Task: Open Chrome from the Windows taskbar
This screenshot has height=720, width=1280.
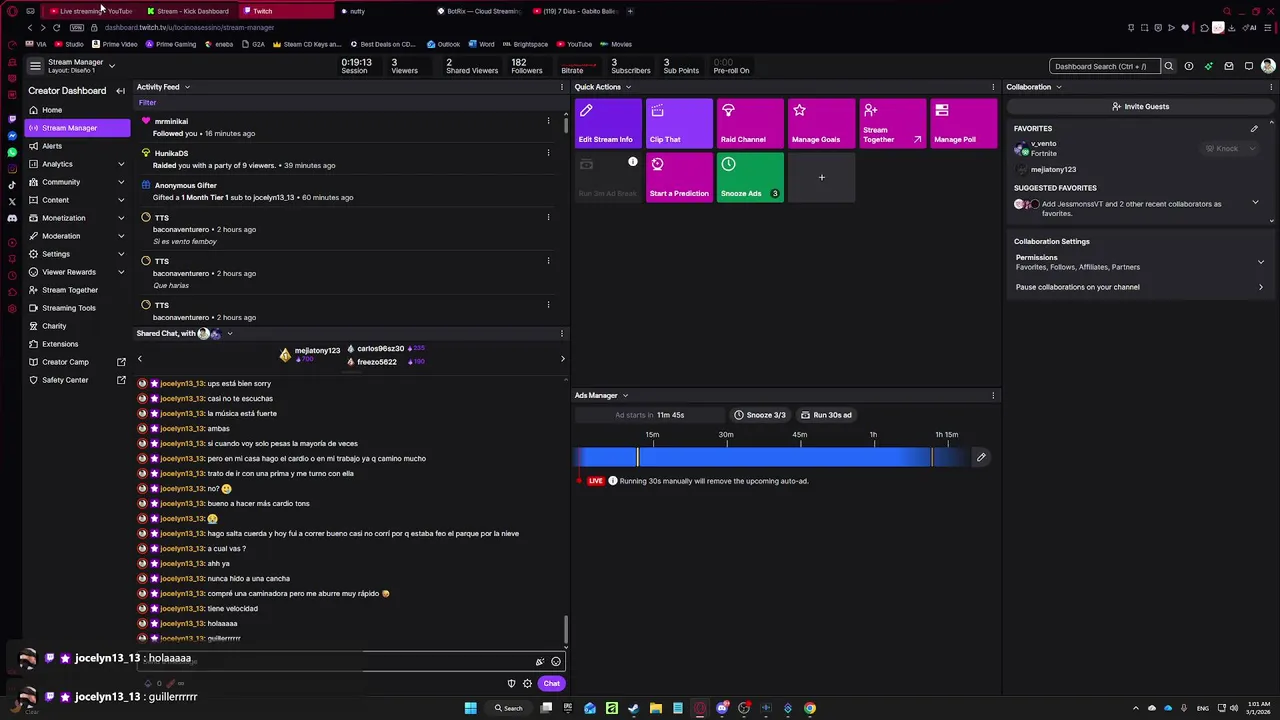Action: click(x=810, y=708)
